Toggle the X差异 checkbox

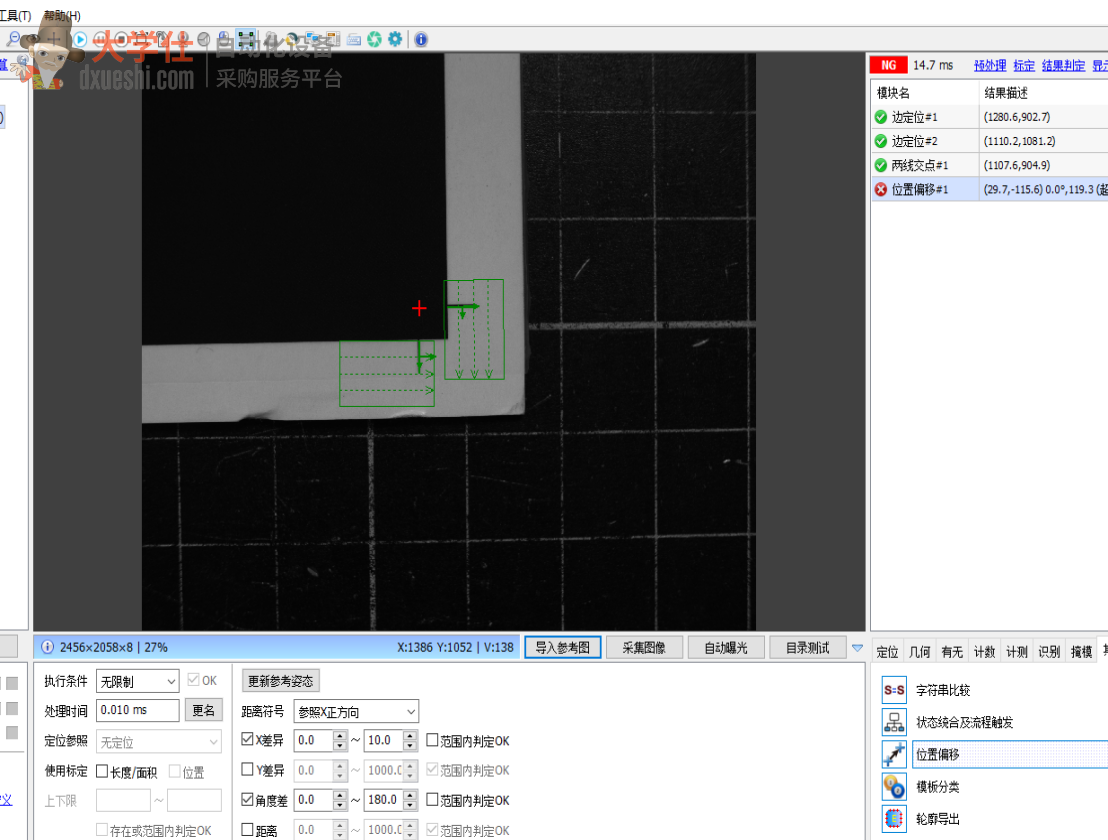[x=247, y=739]
